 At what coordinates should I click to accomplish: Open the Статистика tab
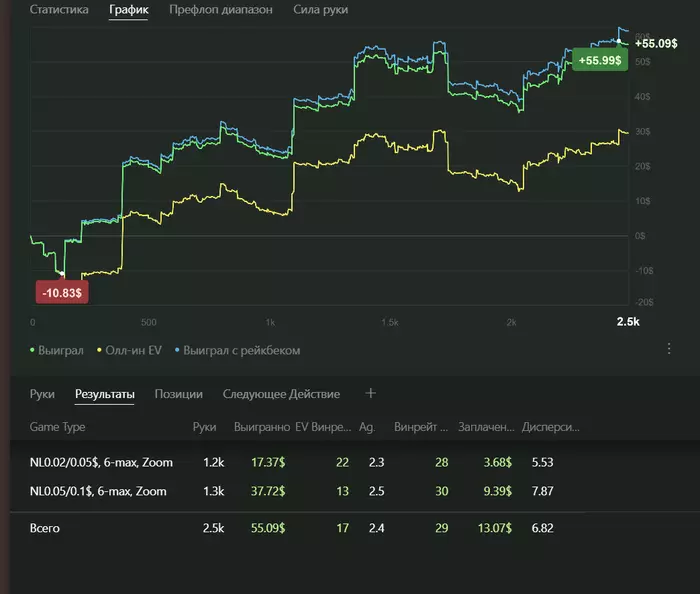point(59,9)
